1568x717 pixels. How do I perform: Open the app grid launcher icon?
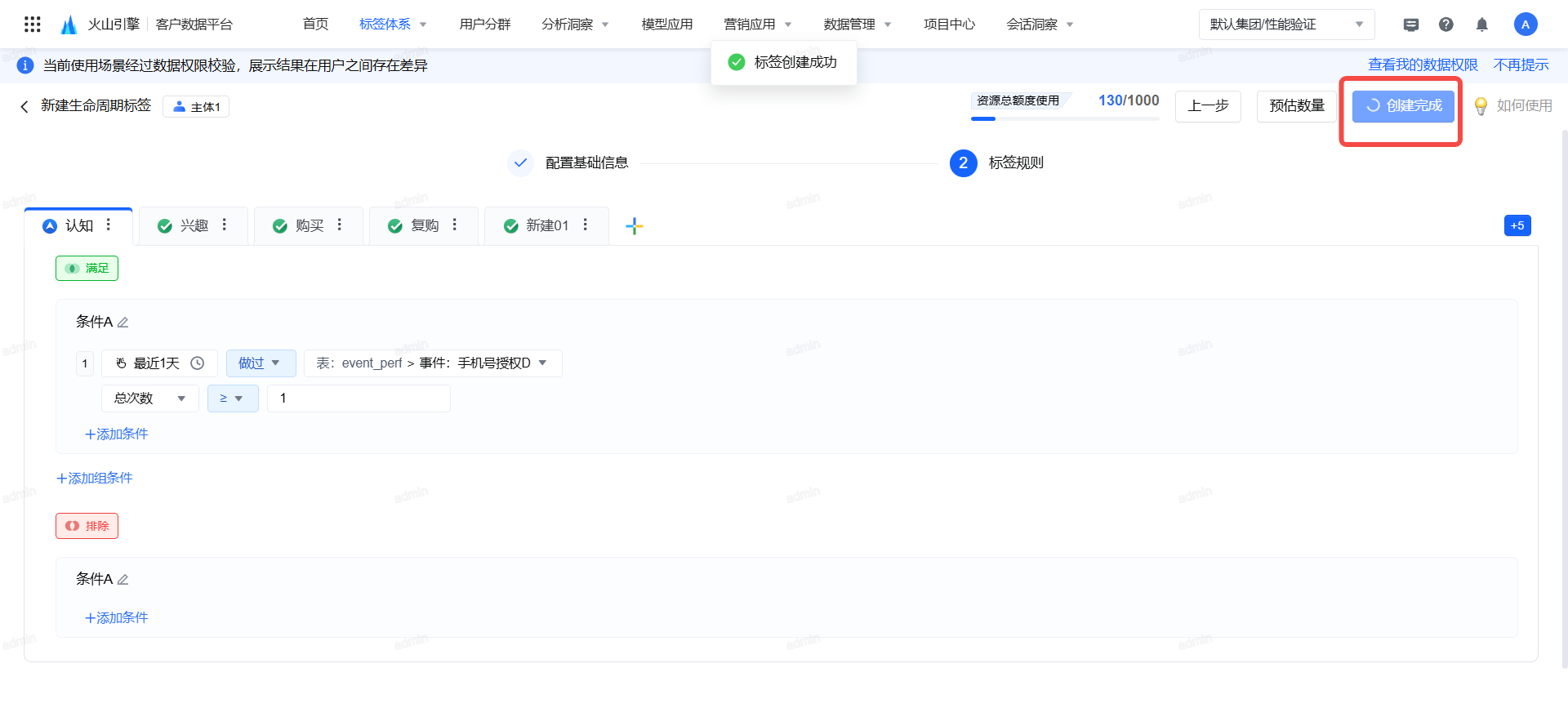point(33,24)
